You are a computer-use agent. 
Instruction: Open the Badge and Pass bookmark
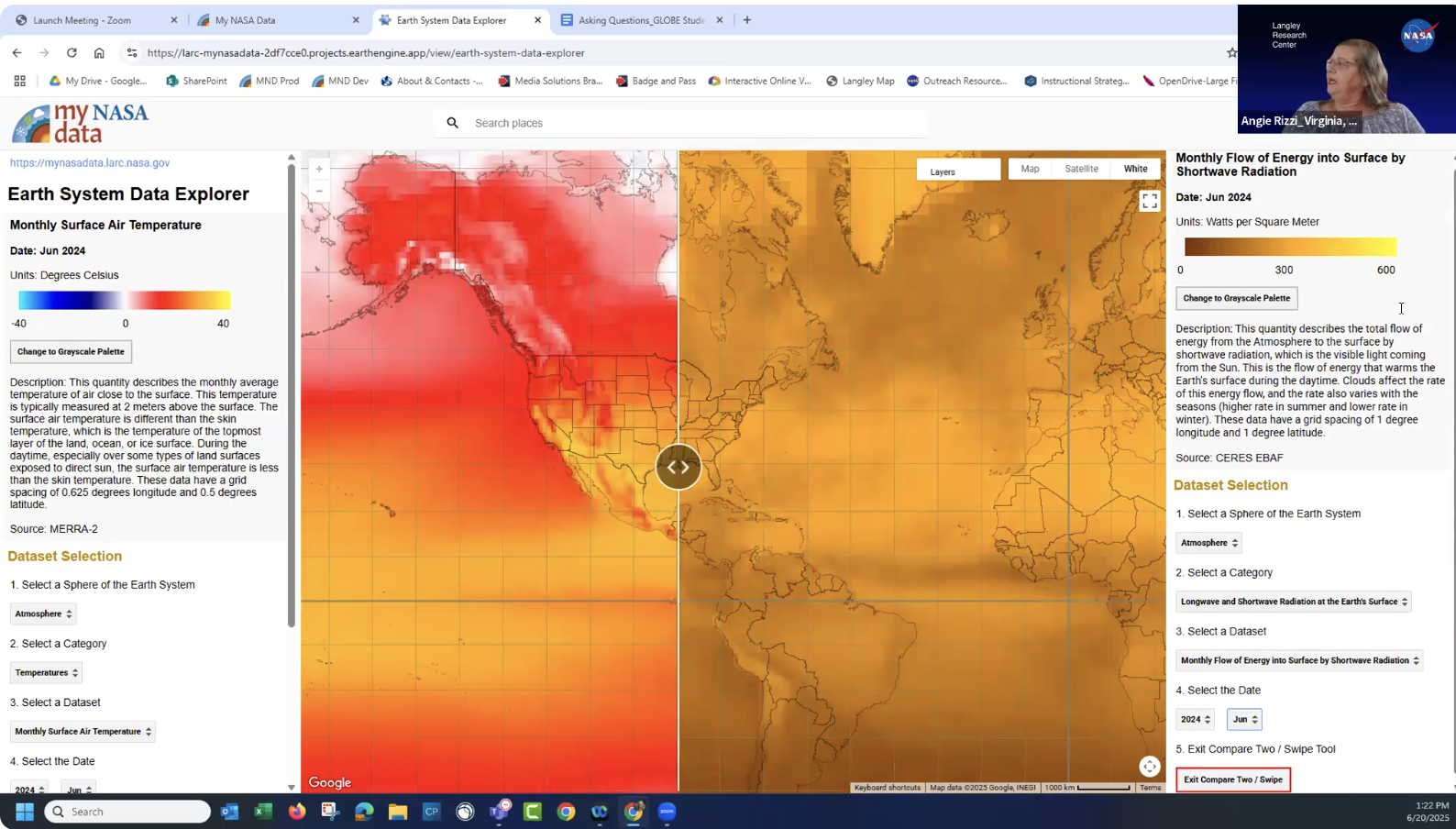(x=656, y=81)
